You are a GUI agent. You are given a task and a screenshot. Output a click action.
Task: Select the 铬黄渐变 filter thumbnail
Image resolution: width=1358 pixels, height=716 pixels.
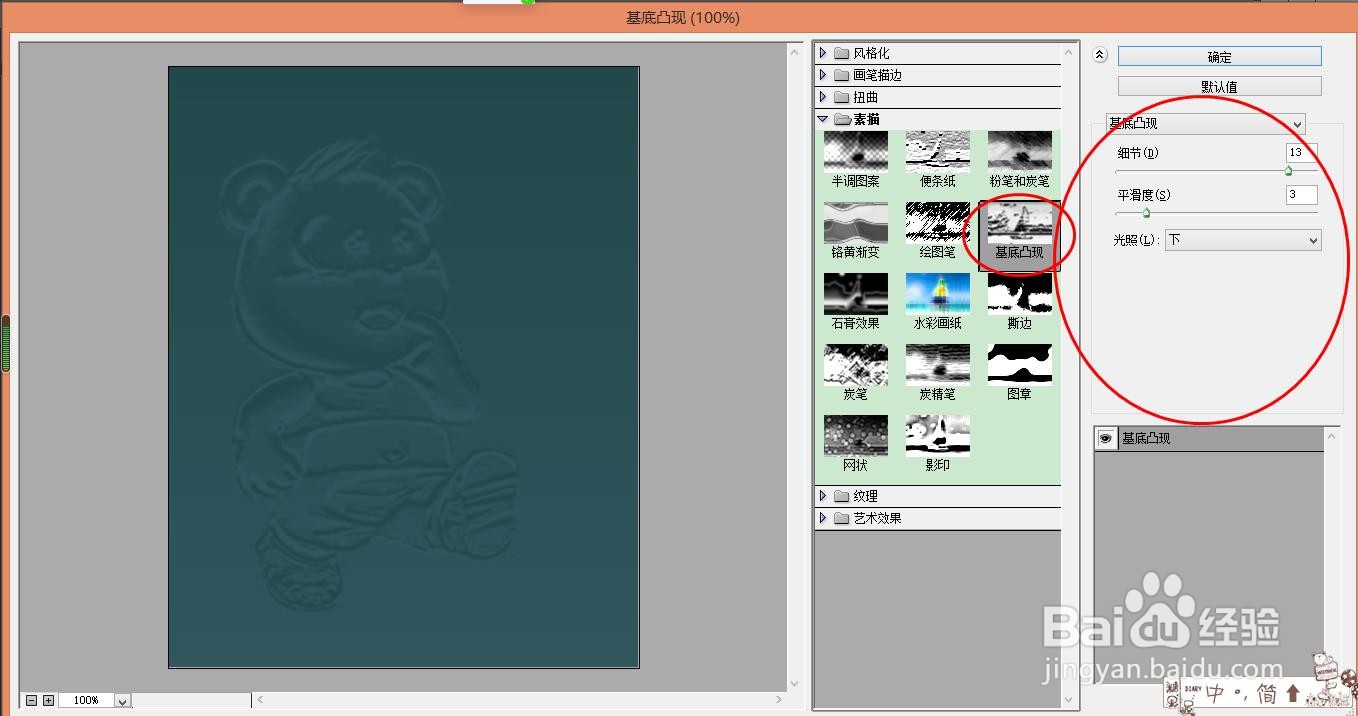(x=855, y=222)
